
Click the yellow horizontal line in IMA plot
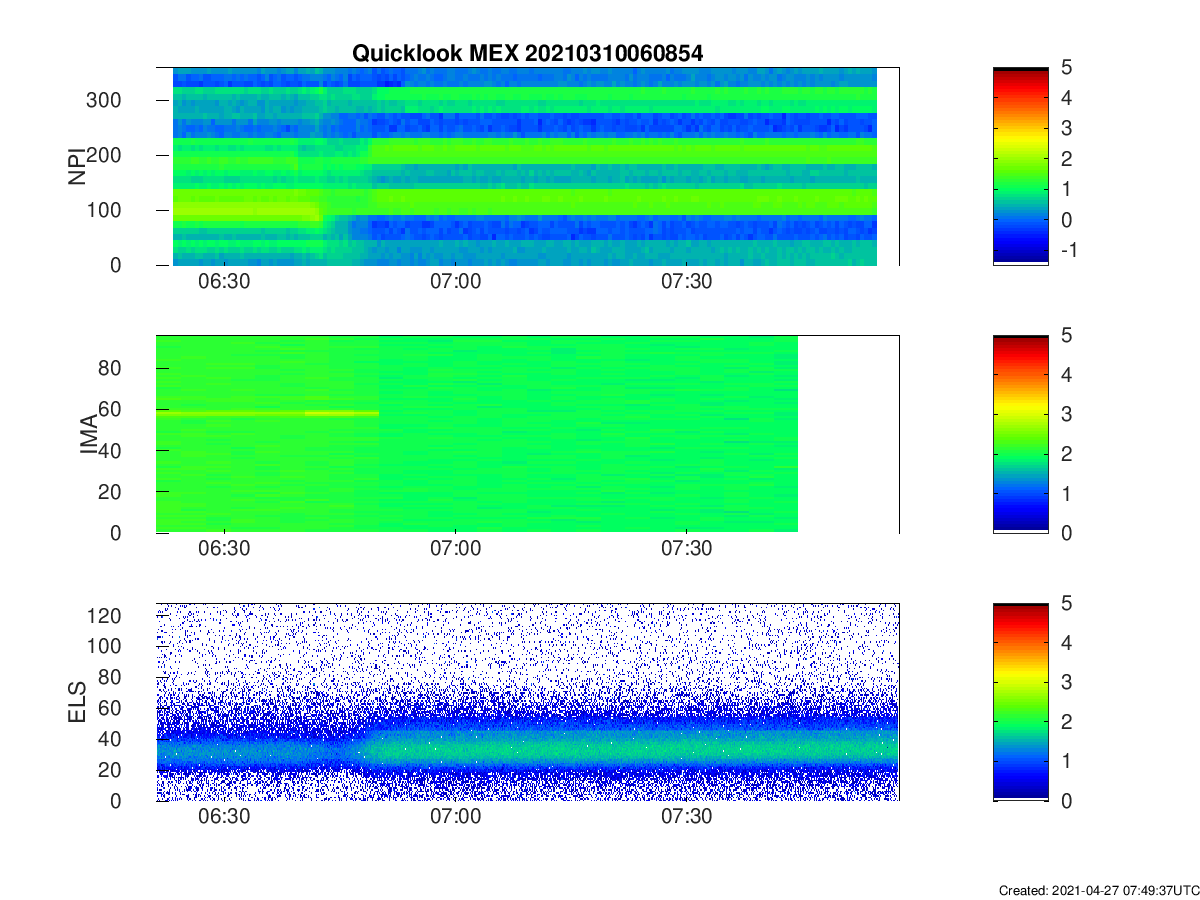[268, 413]
